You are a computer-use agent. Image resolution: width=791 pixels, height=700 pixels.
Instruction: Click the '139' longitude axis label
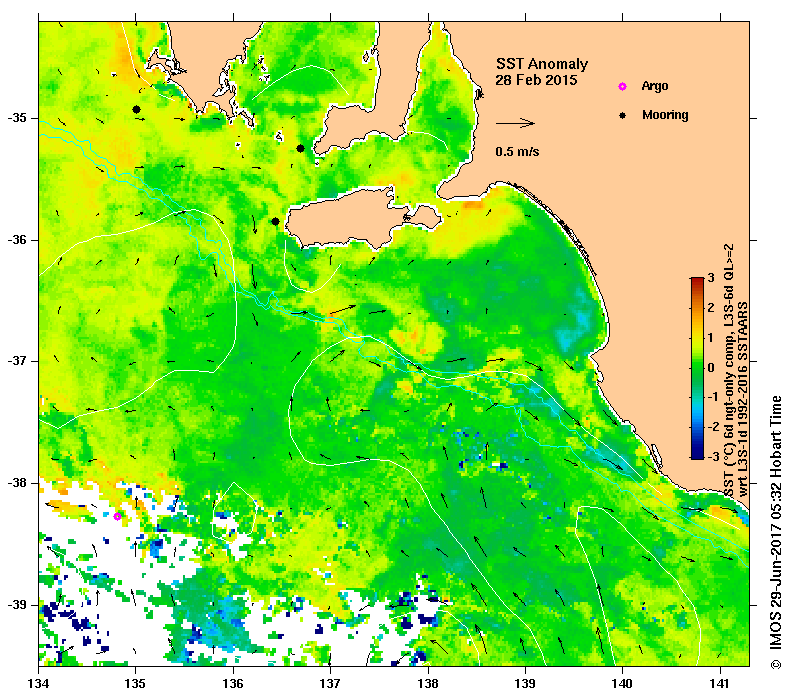click(525, 684)
